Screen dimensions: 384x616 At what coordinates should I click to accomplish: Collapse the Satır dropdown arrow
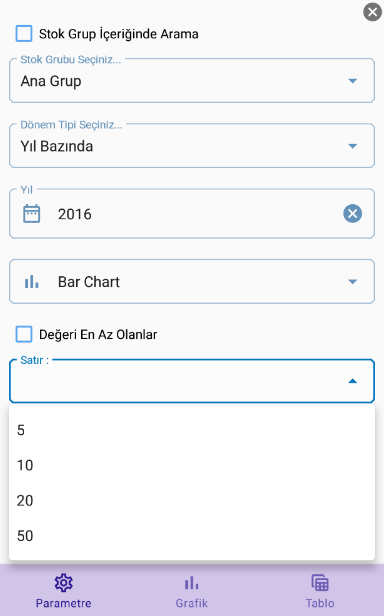[353, 381]
